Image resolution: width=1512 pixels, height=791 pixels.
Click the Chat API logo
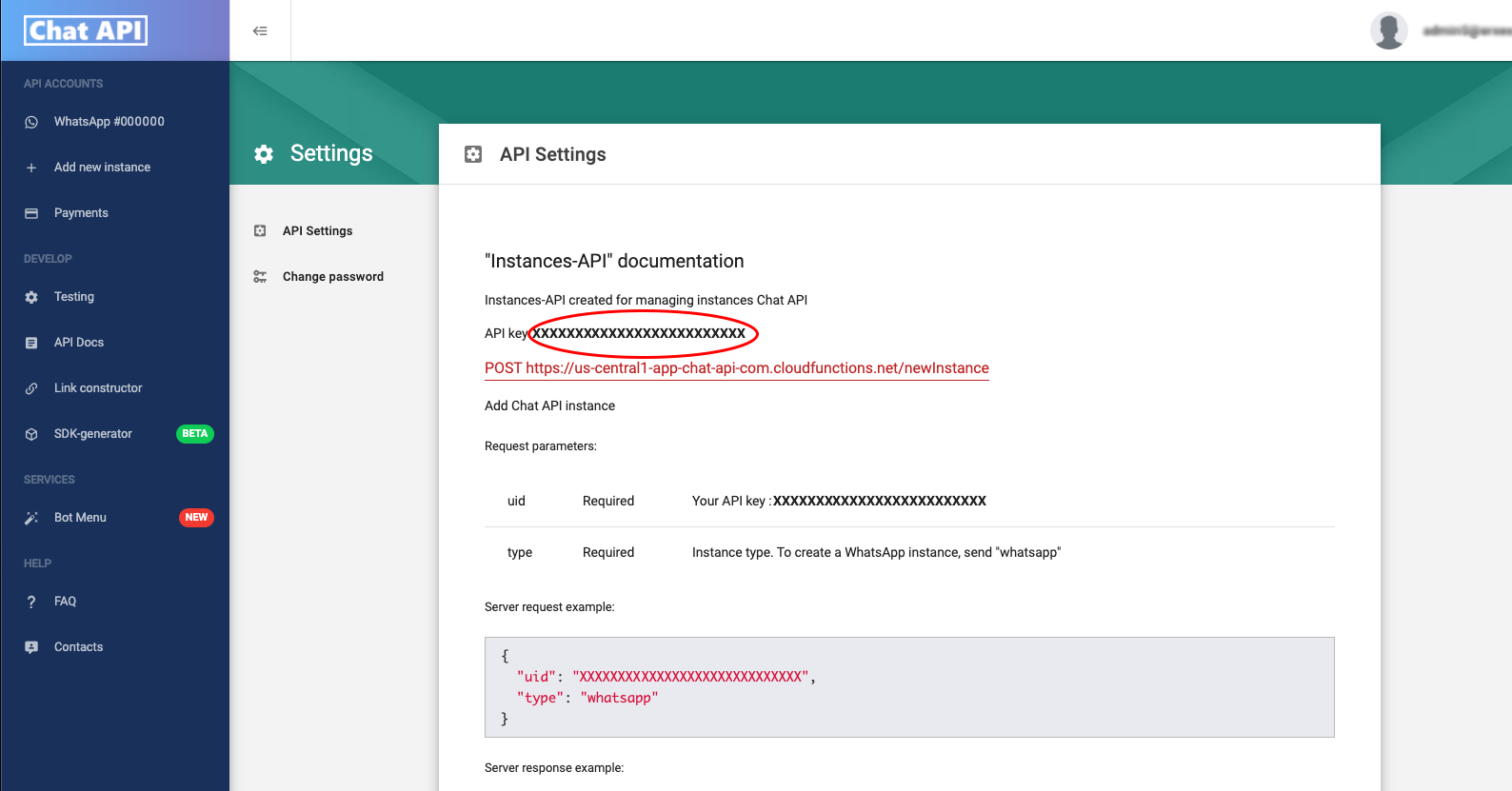tap(86, 30)
